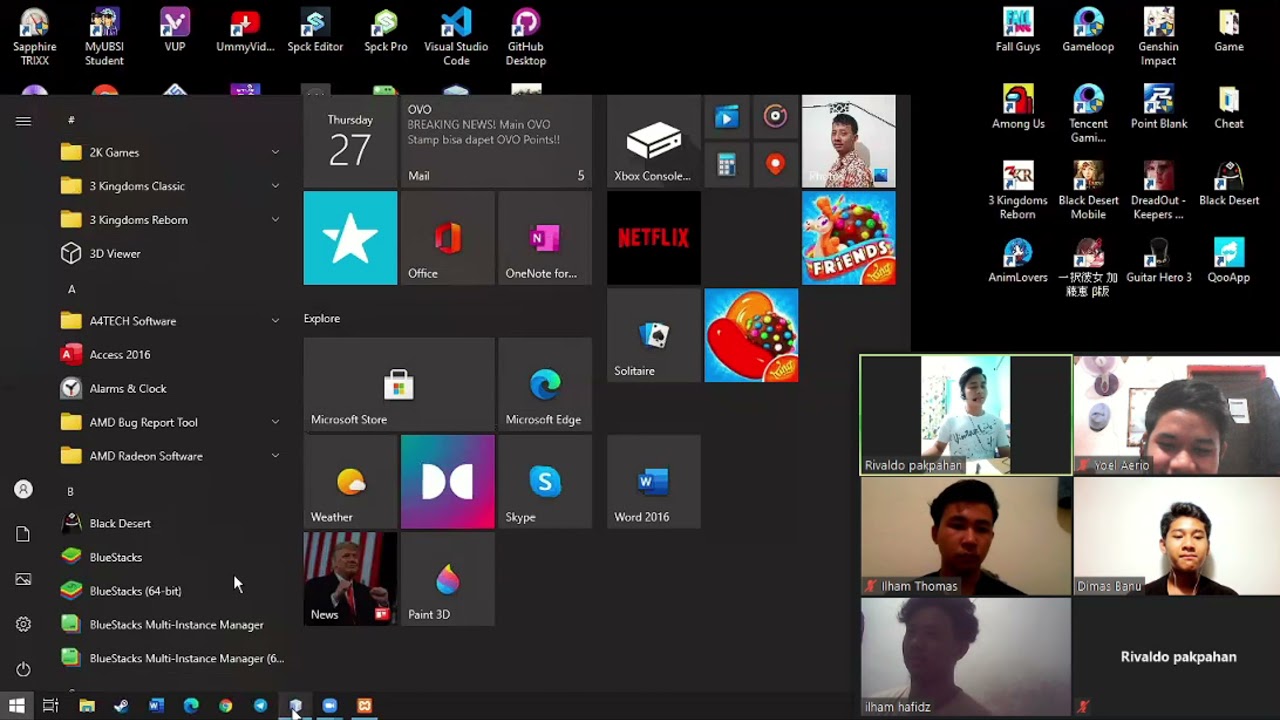Expand the AMD Radeon Software folder
Screen dimensions: 1280x720
170,456
